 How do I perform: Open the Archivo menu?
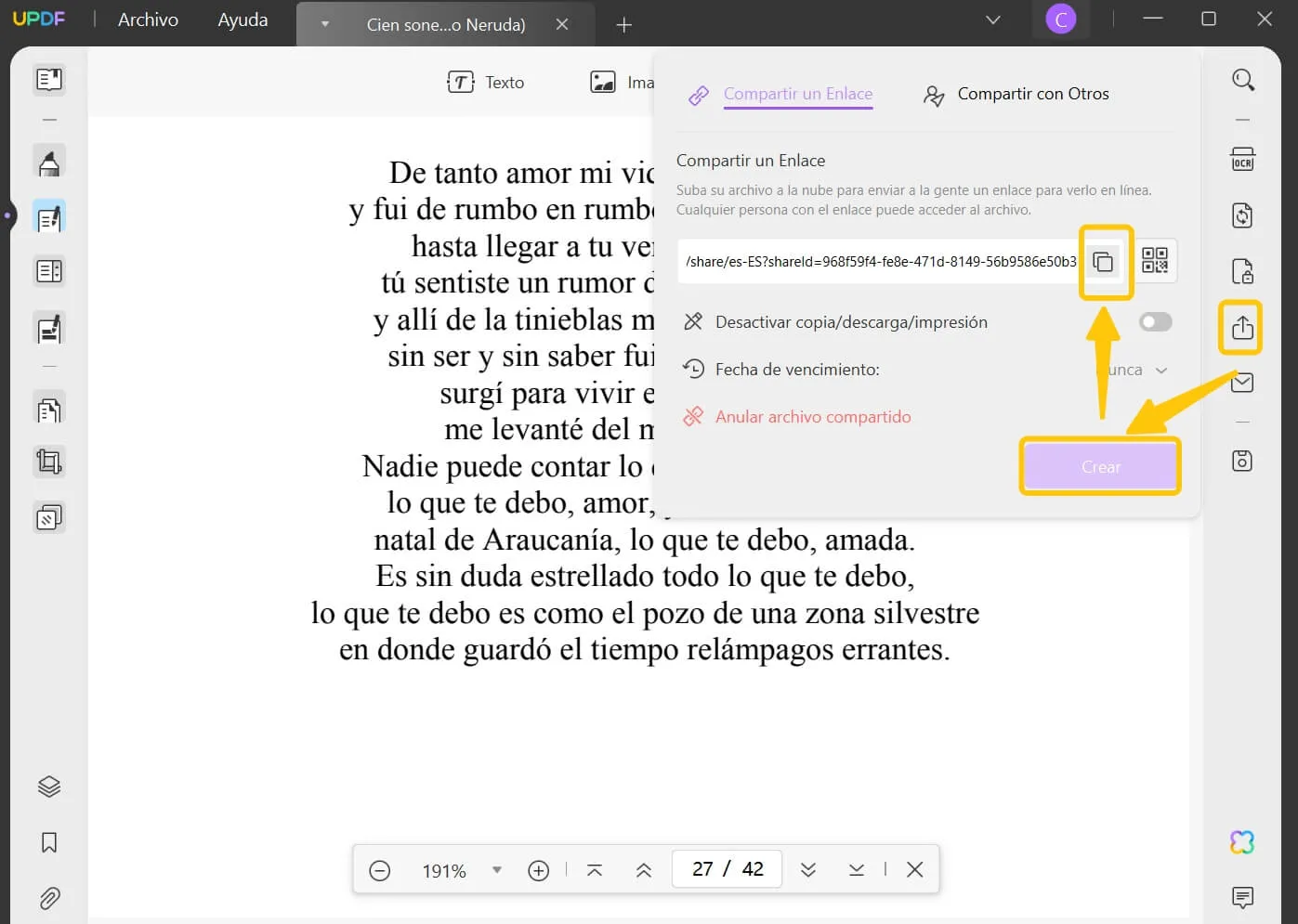[148, 20]
